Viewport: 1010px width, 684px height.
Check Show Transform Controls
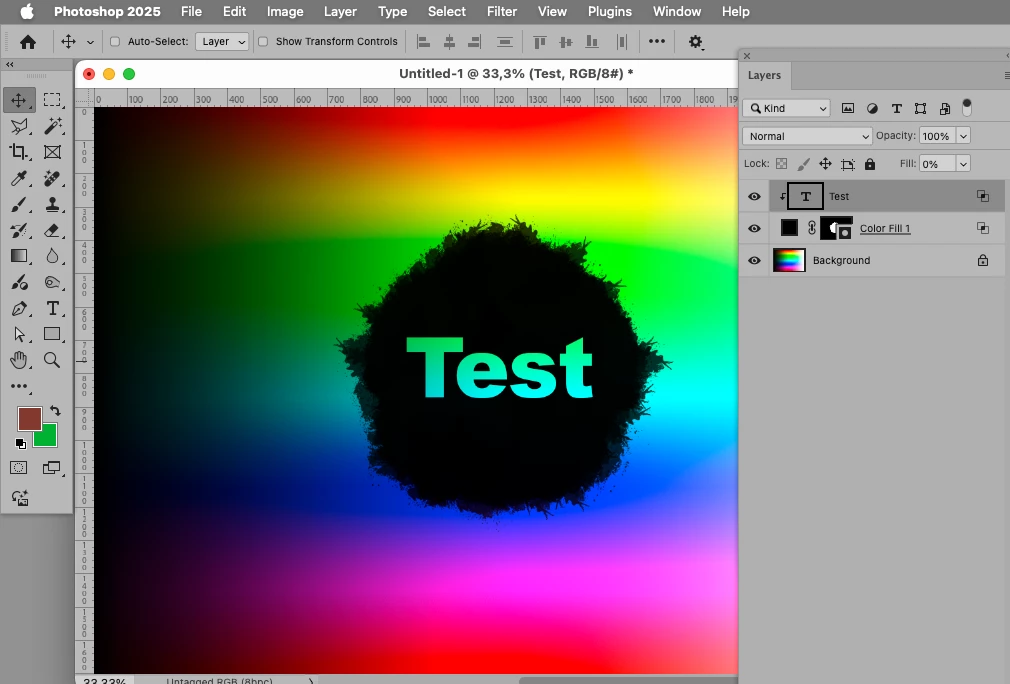click(x=263, y=41)
